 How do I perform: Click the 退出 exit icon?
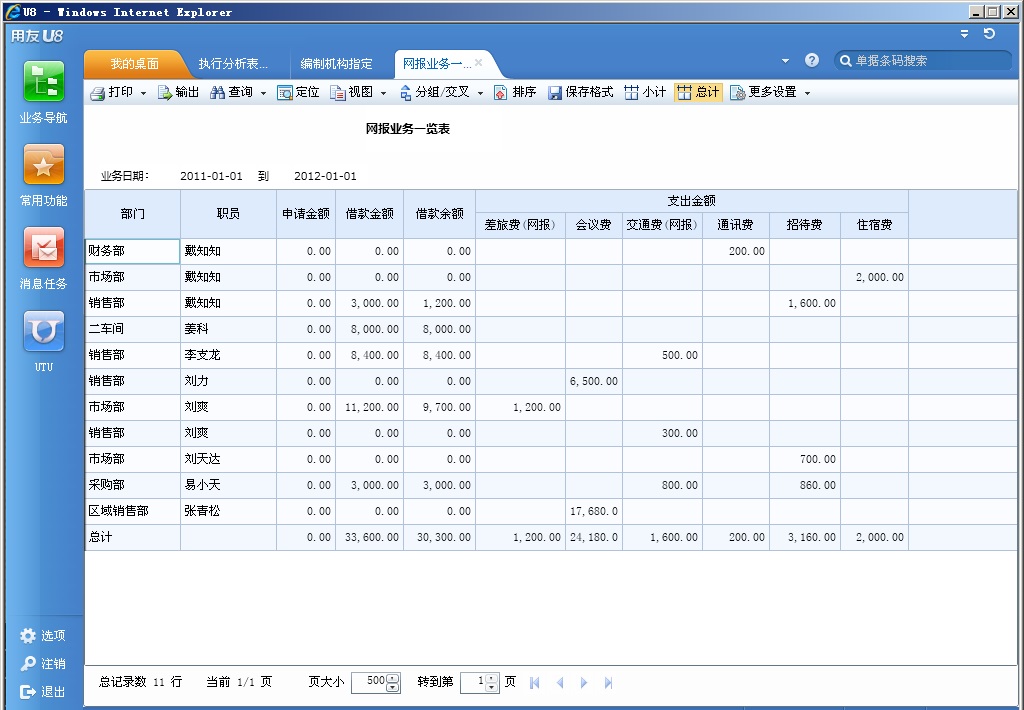coord(28,692)
